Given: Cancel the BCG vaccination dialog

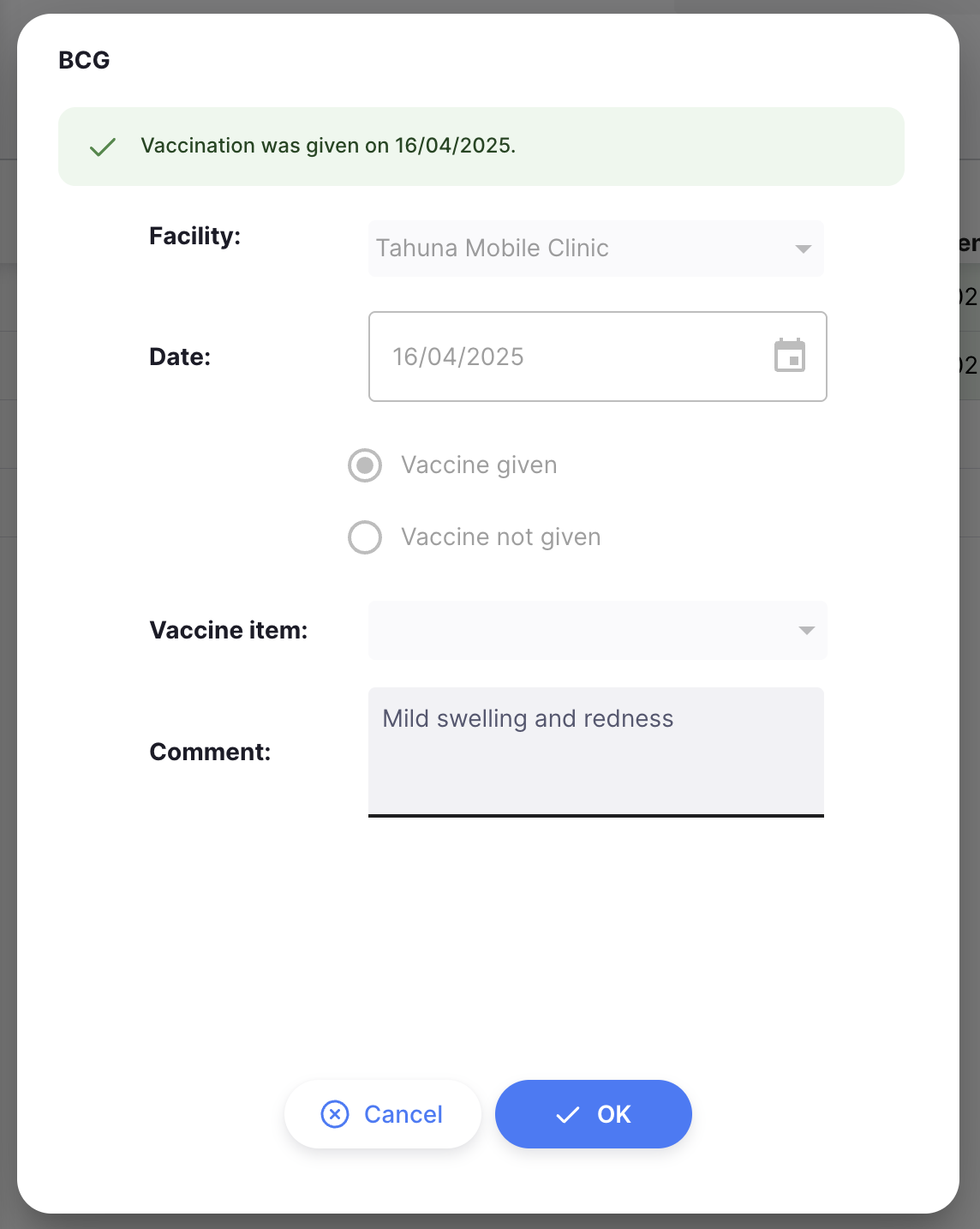Looking at the screenshot, I should coord(382,1114).
